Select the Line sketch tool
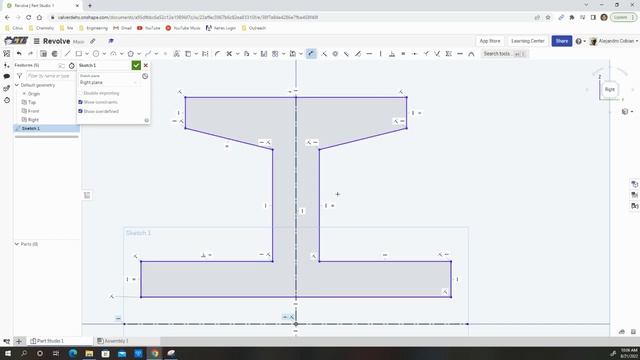The width and height of the screenshot is (640, 360). click(x=67, y=53)
